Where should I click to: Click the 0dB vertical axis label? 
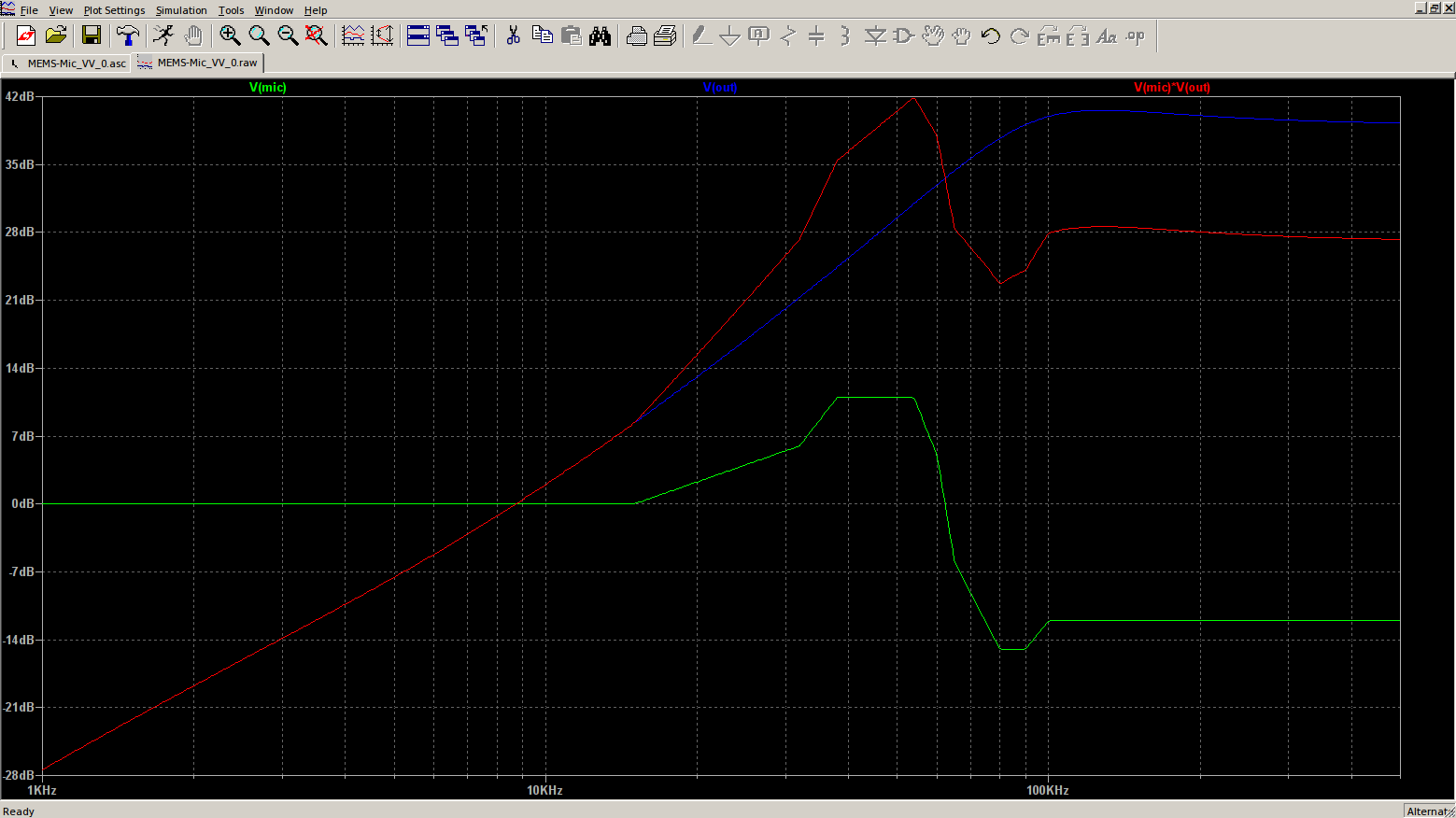pos(22,503)
